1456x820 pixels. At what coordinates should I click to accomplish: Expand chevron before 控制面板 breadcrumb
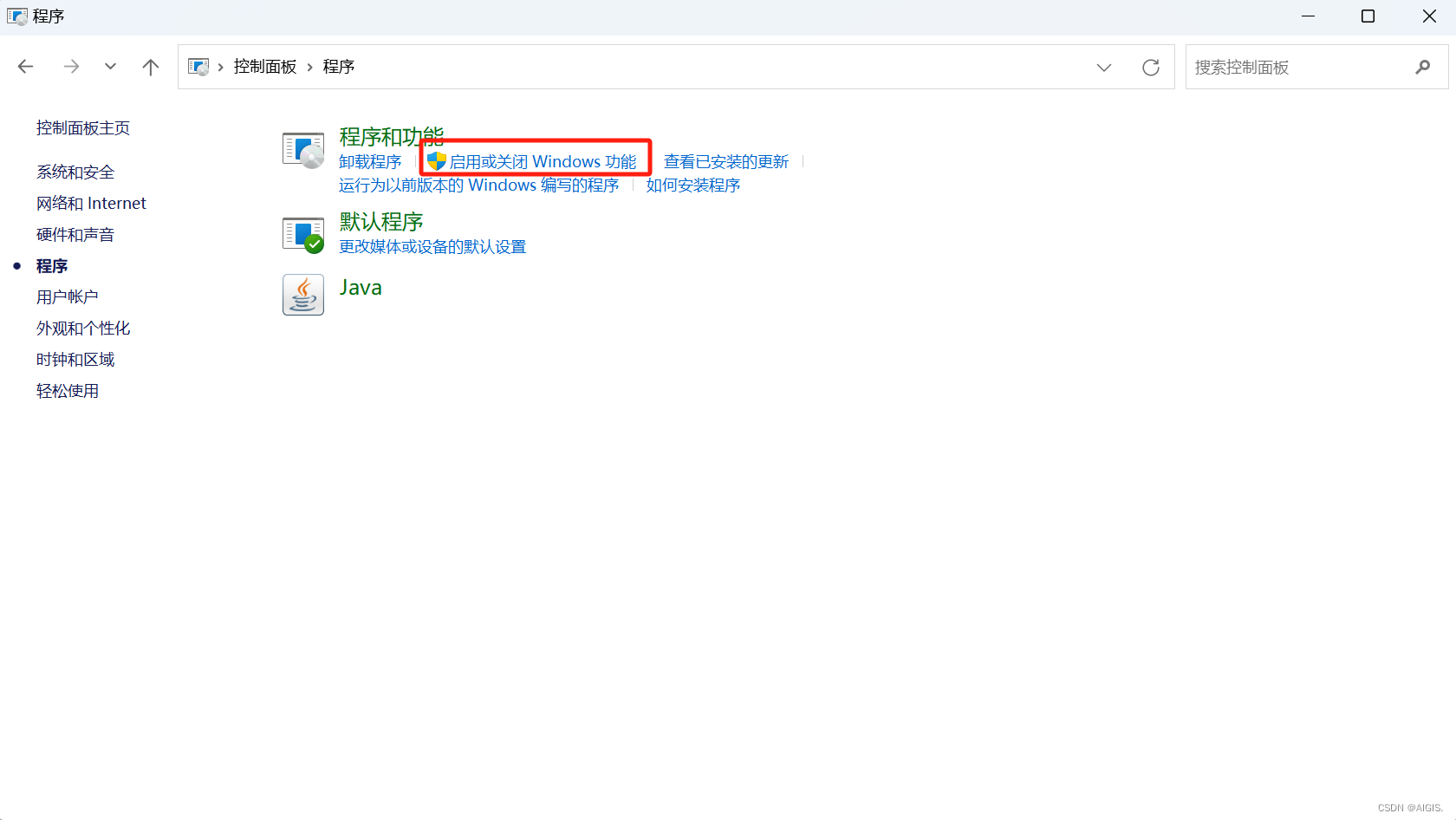click(221, 67)
